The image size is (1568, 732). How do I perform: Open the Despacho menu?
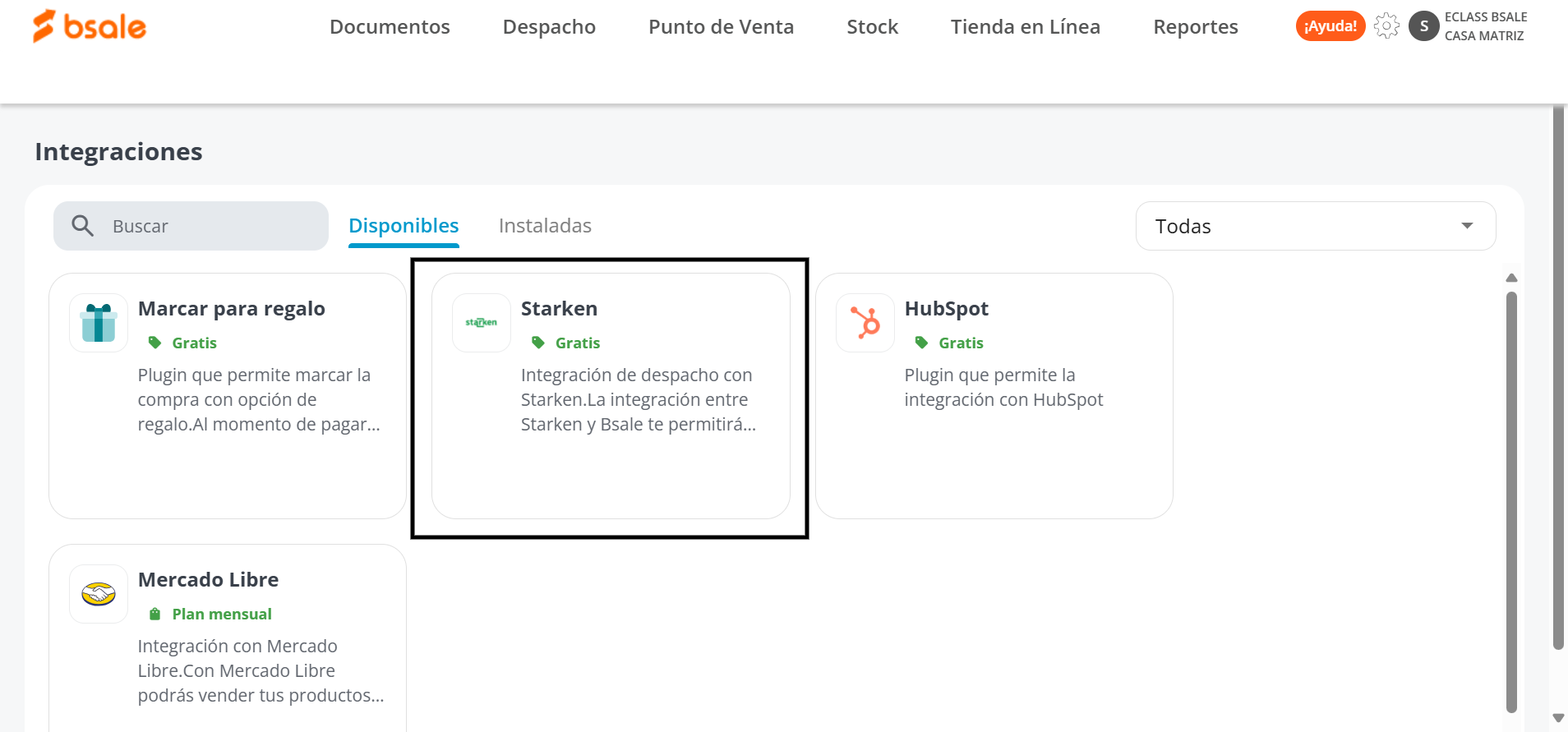[549, 27]
